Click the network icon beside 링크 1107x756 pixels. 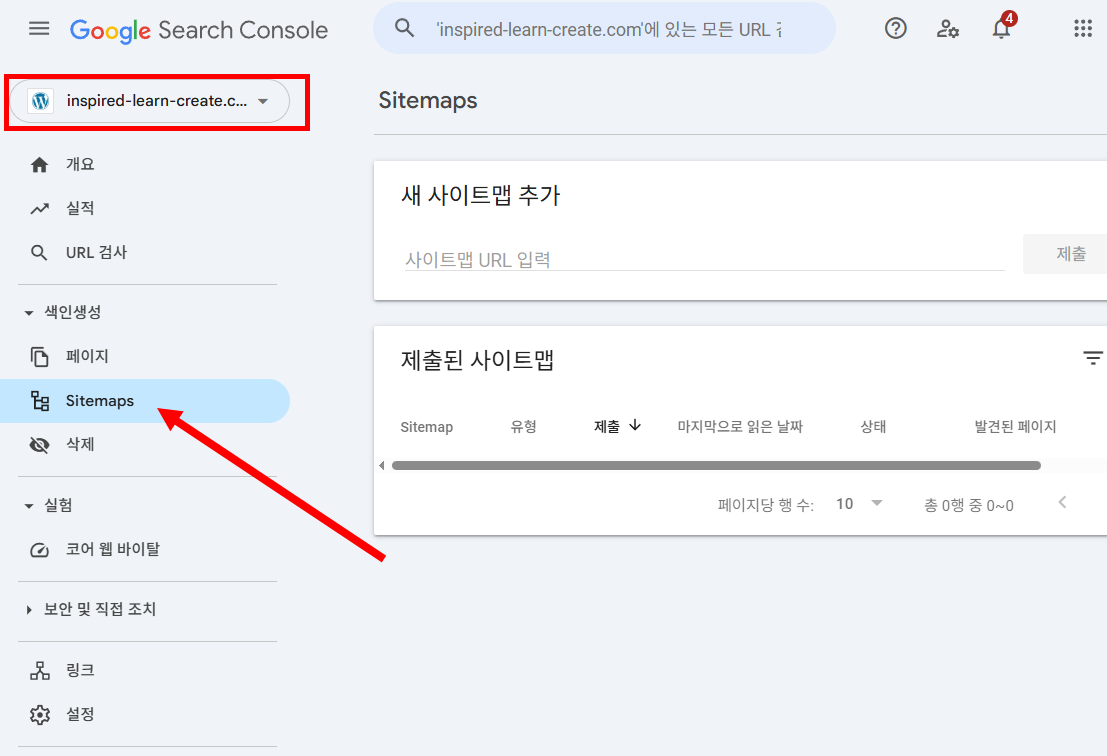point(40,671)
